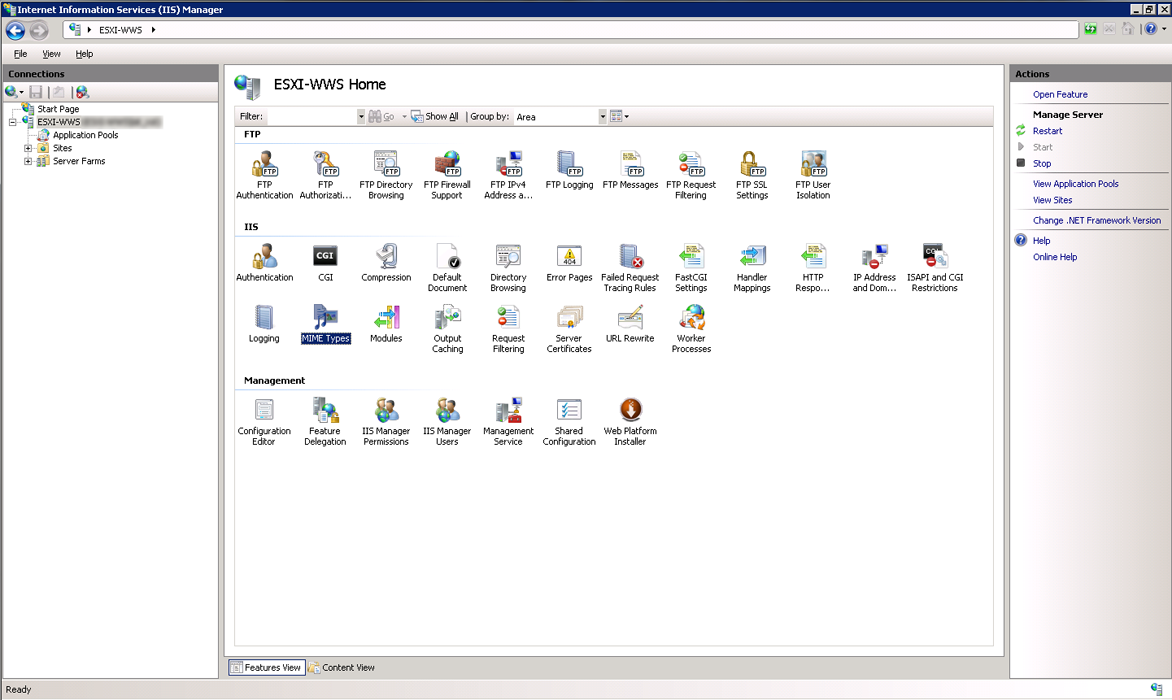The height and width of the screenshot is (700, 1172).
Task: Select FastCGI Settings icon
Action: [x=691, y=267]
